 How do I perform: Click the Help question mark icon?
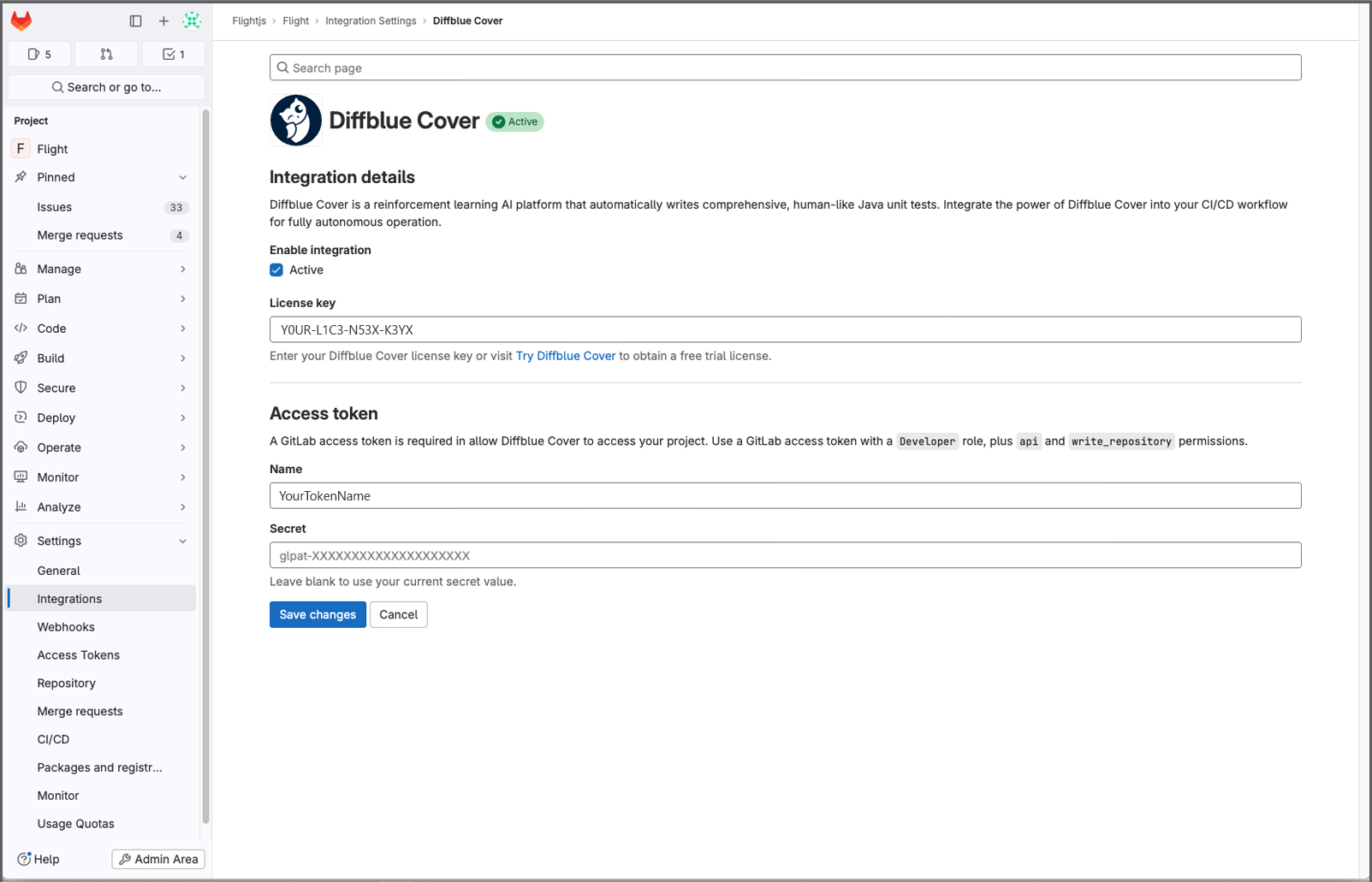coord(24,859)
